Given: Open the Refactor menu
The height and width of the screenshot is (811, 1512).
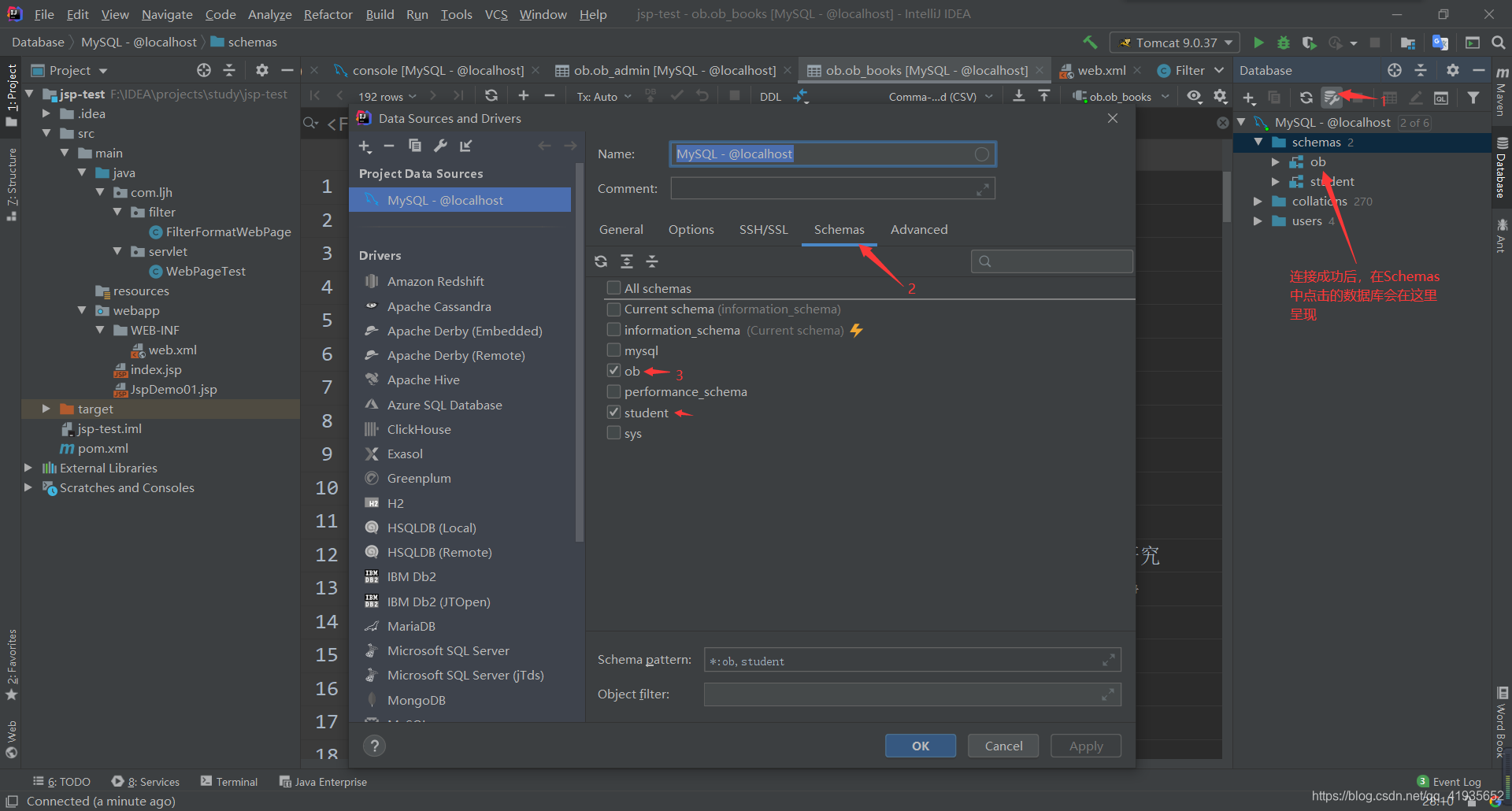Looking at the screenshot, I should [x=328, y=14].
